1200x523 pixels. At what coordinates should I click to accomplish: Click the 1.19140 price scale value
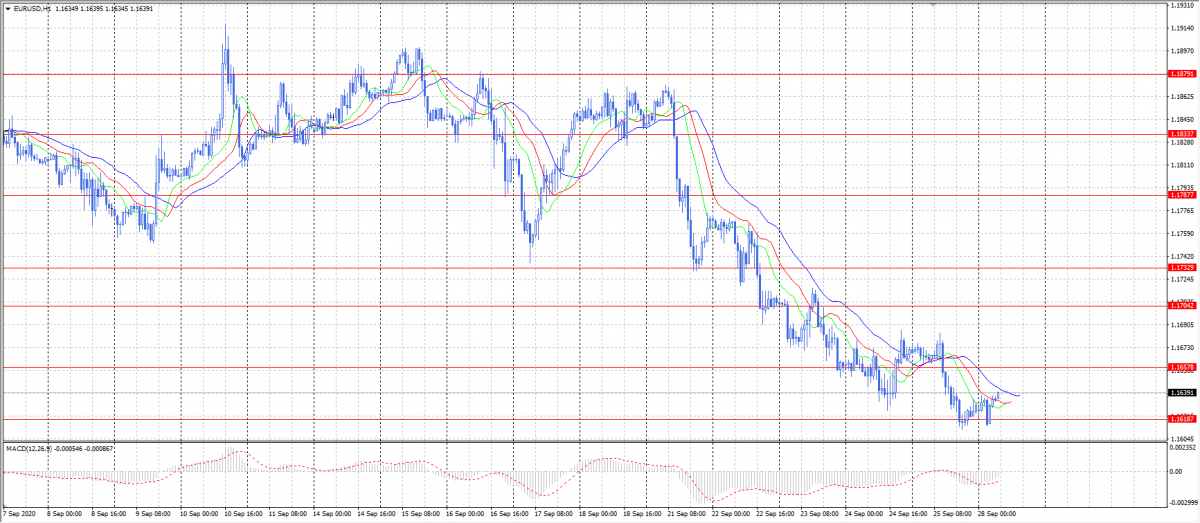(x=1182, y=28)
